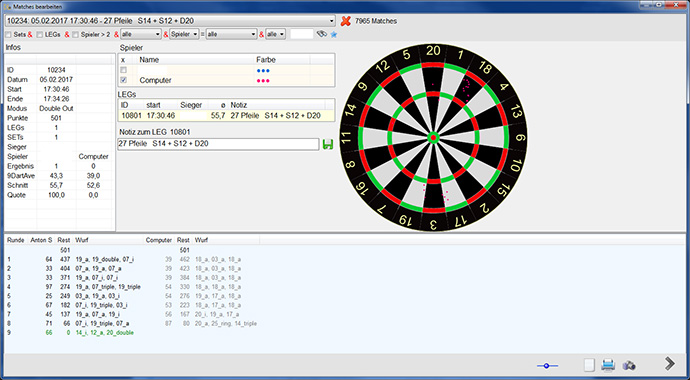Click the 'Sieger' column header in LEGs
The height and width of the screenshot is (380, 690).
pos(191,106)
